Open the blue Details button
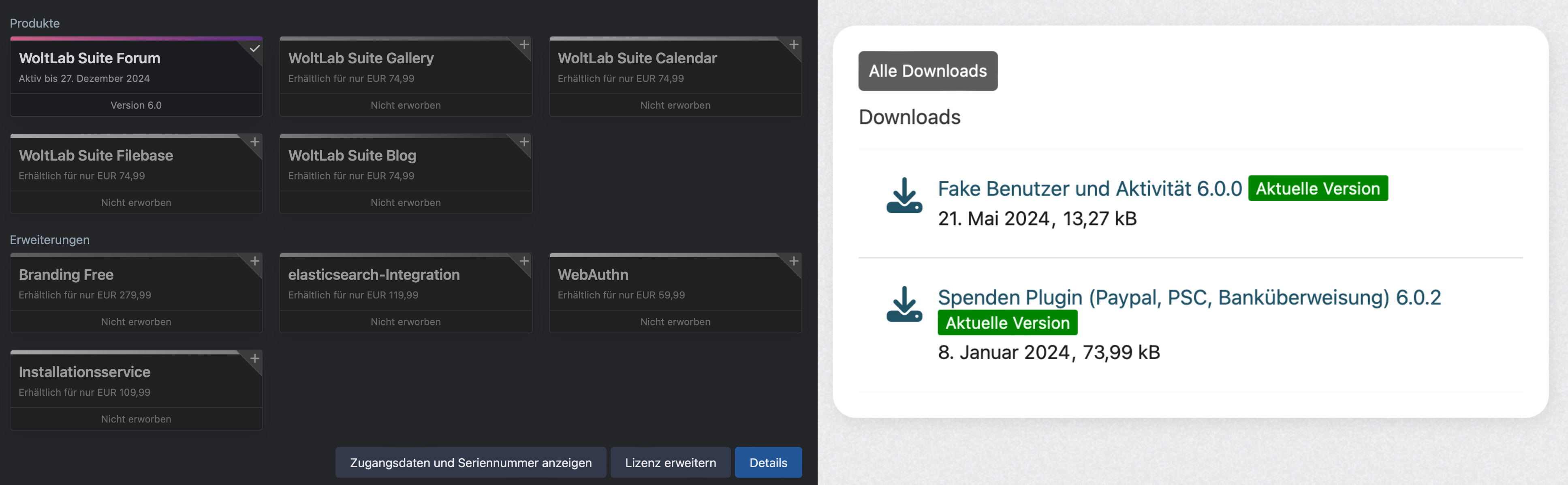This screenshot has height=485, width=1568. tap(767, 462)
